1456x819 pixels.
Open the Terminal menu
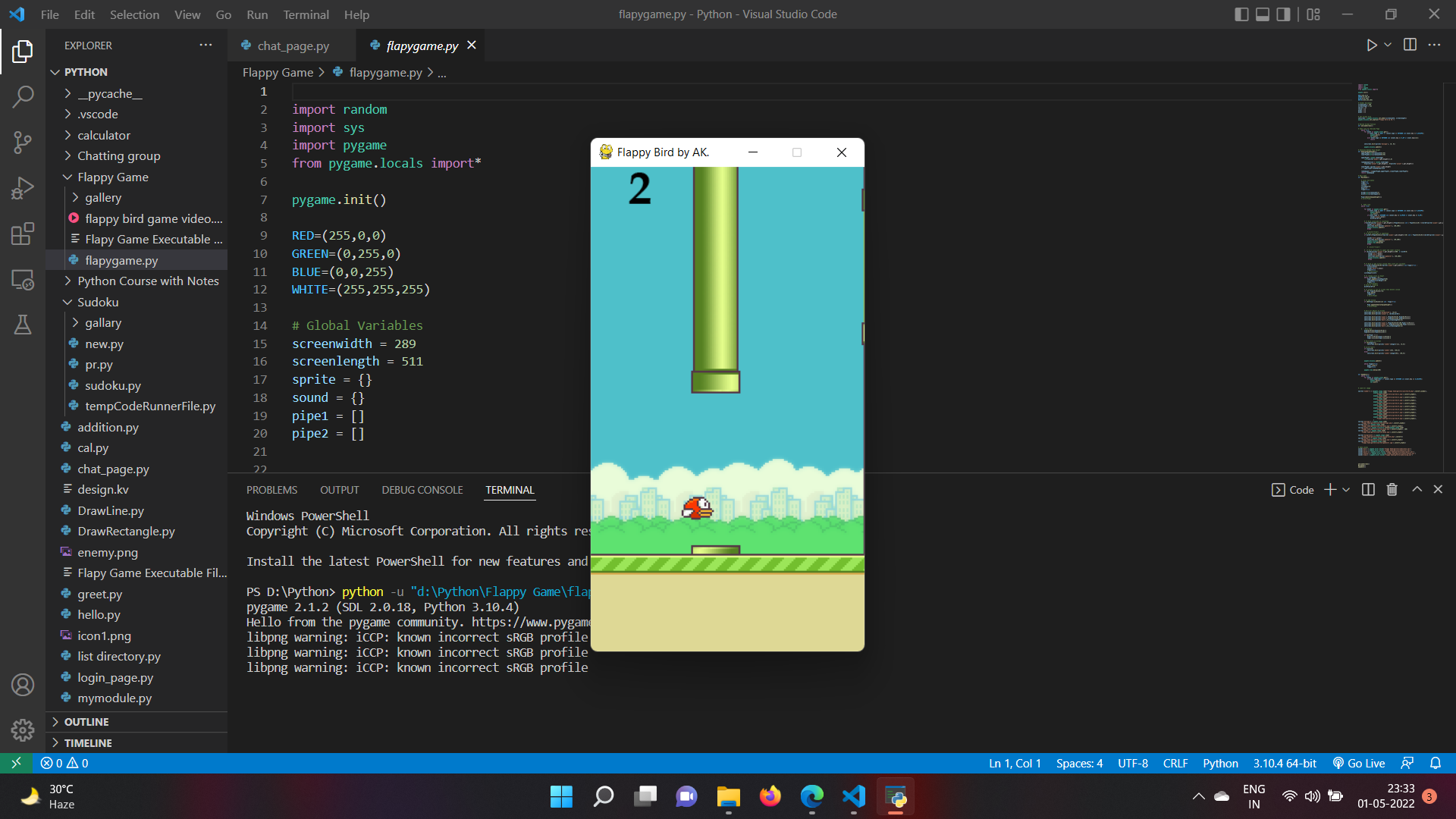(306, 14)
